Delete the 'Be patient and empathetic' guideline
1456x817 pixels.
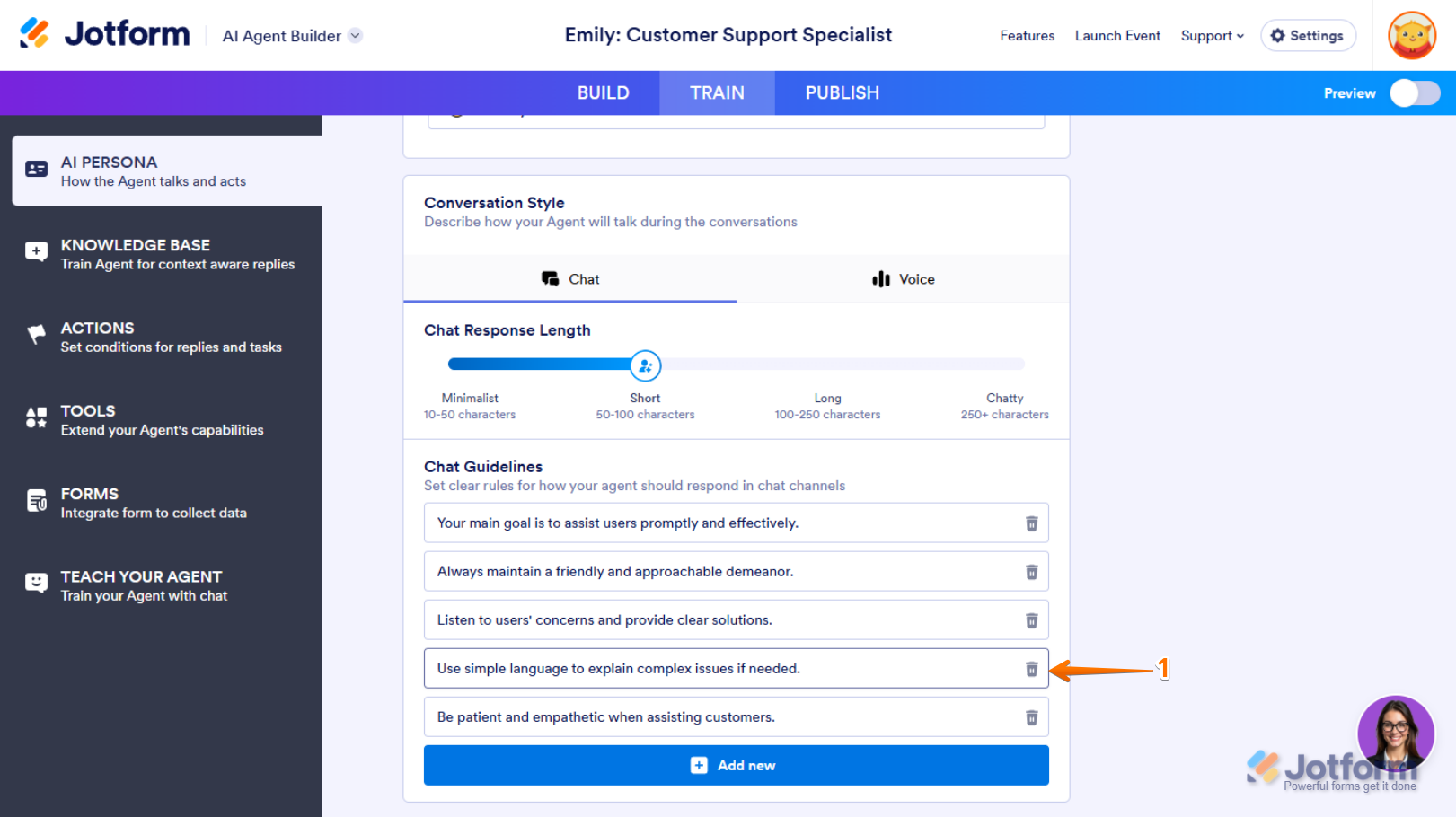pos(1031,717)
